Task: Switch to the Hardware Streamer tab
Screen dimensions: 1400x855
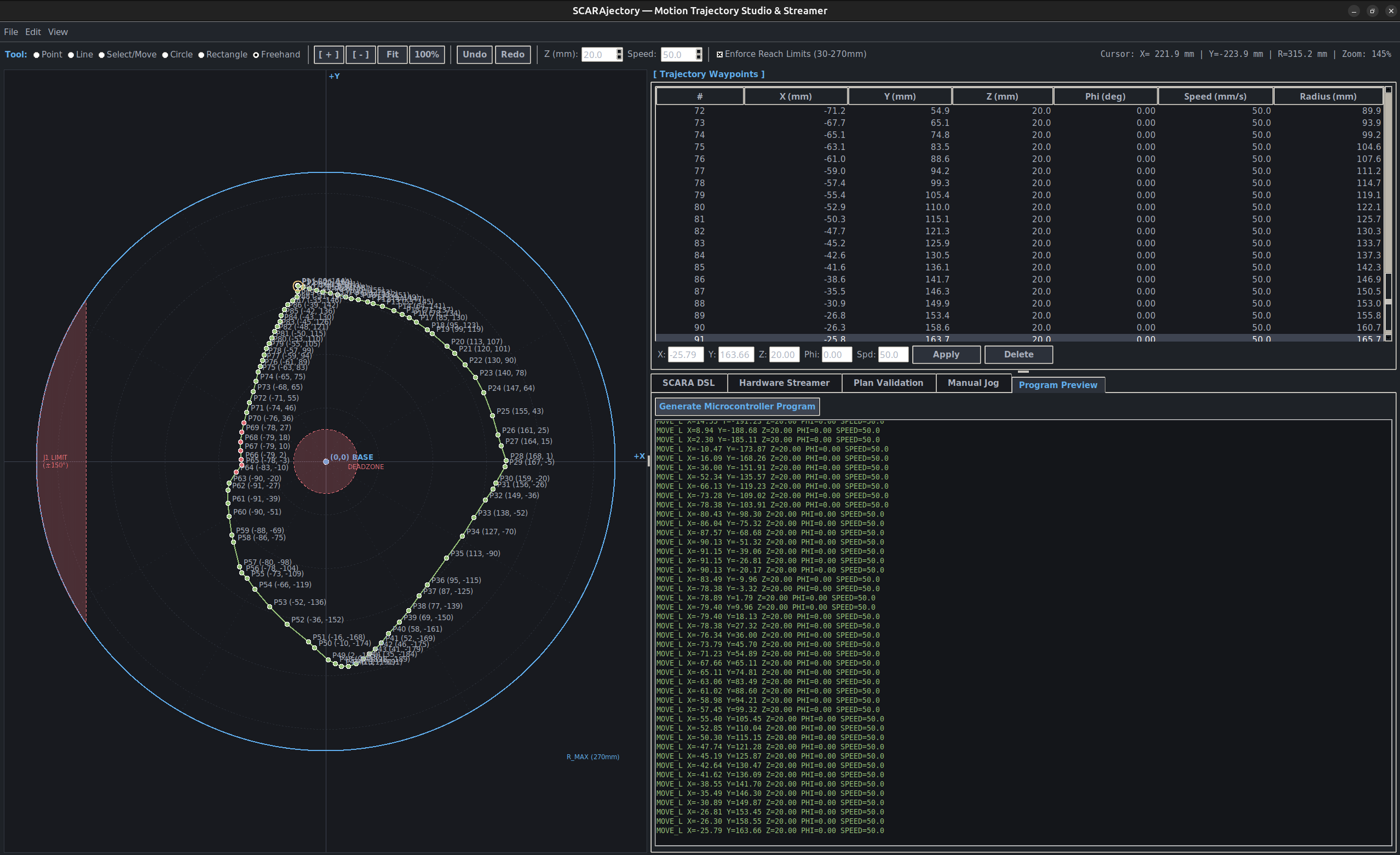Action: point(784,383)
